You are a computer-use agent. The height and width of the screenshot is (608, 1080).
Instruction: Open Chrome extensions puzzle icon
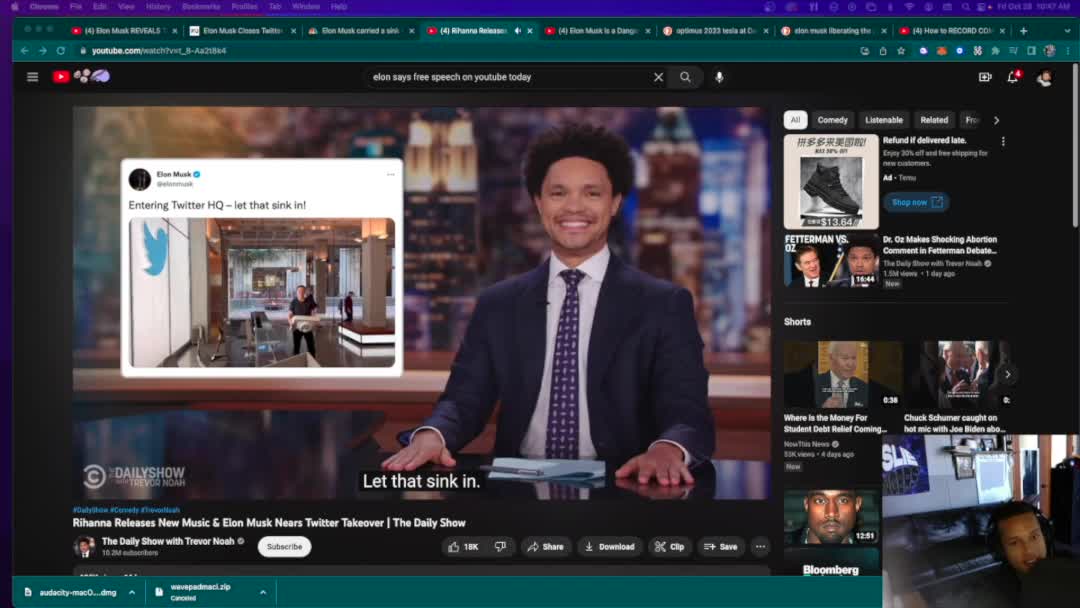coord(995,51)
